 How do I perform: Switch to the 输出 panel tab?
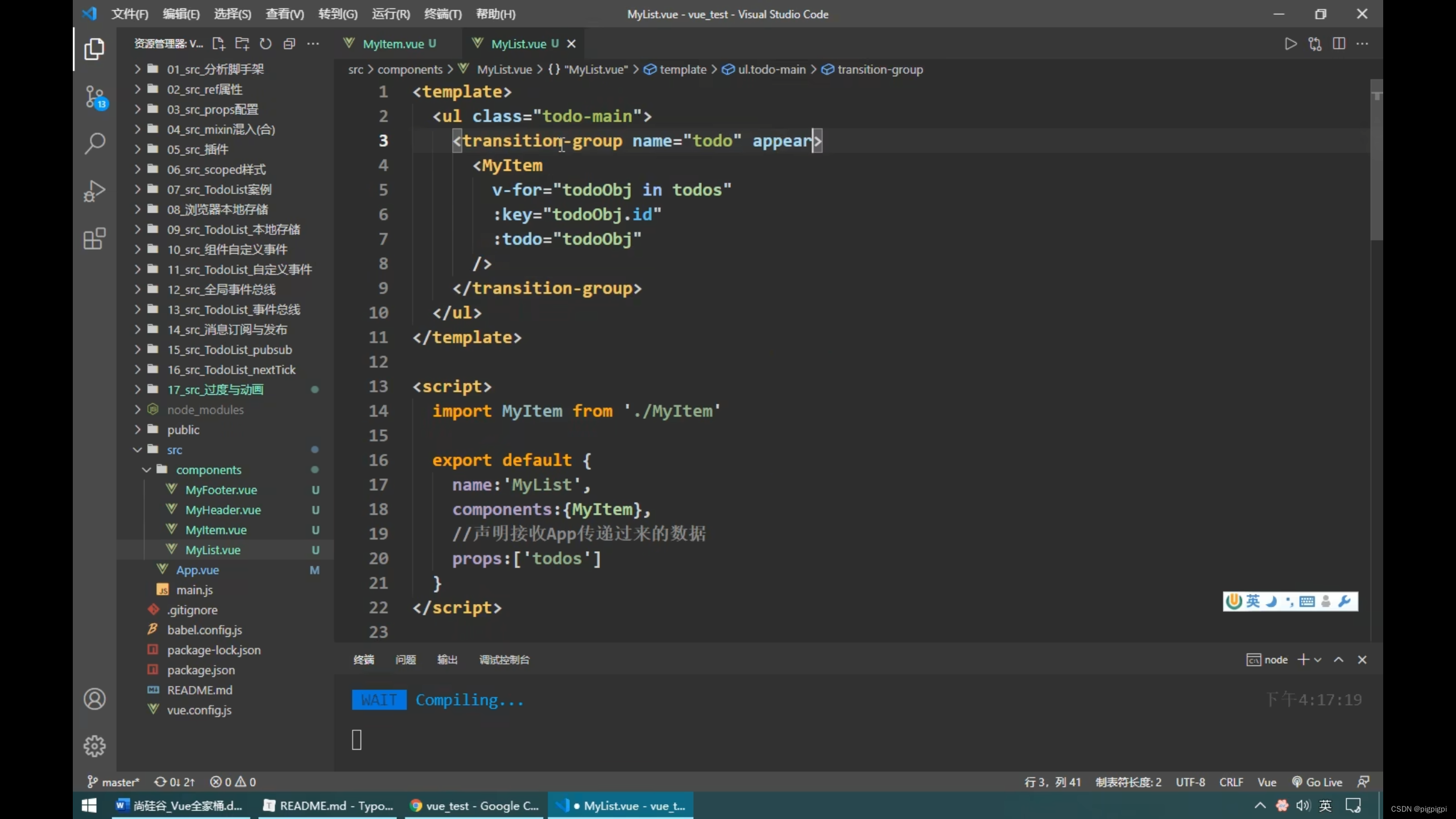pos(447,660)
